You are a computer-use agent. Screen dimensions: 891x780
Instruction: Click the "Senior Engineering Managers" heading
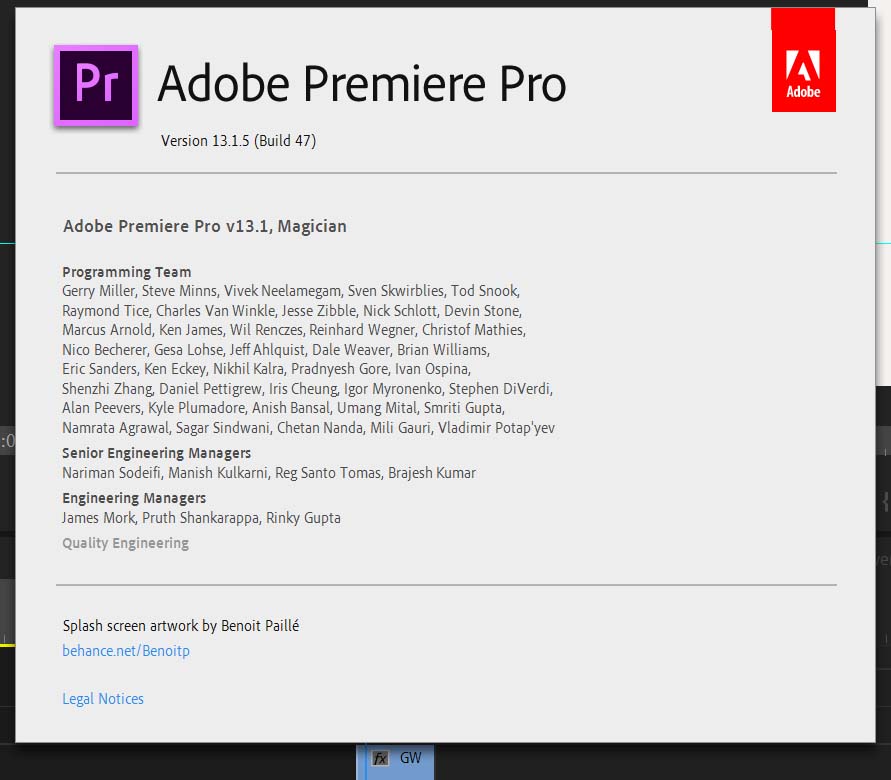point(158,453)
